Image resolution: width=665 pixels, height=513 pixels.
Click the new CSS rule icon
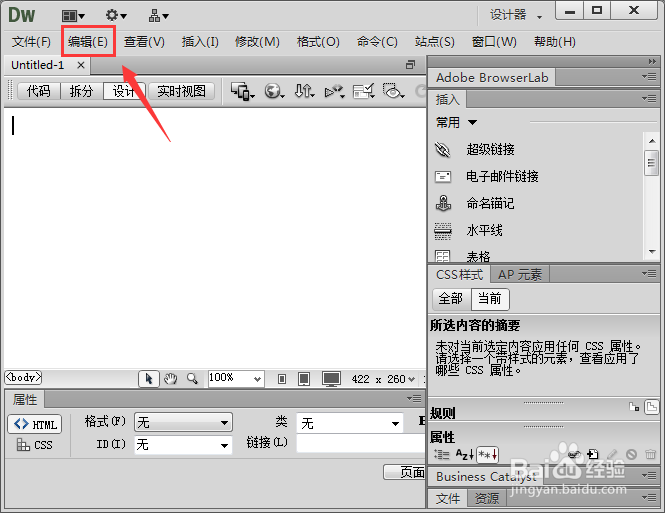point(593,455)
